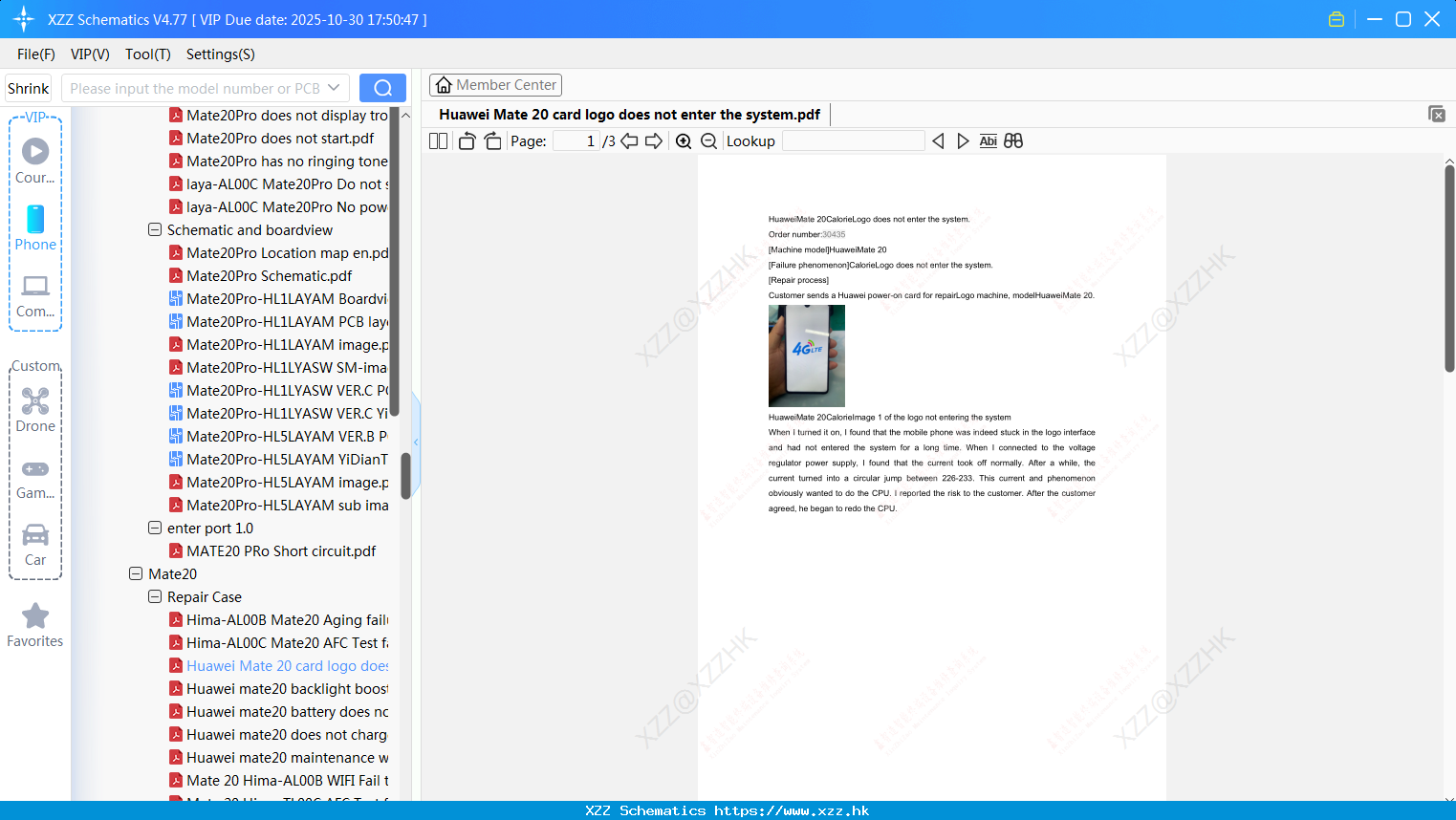Toggle the two-page view icon
The height and width of the screenshot is (820, 1456).
438,141
